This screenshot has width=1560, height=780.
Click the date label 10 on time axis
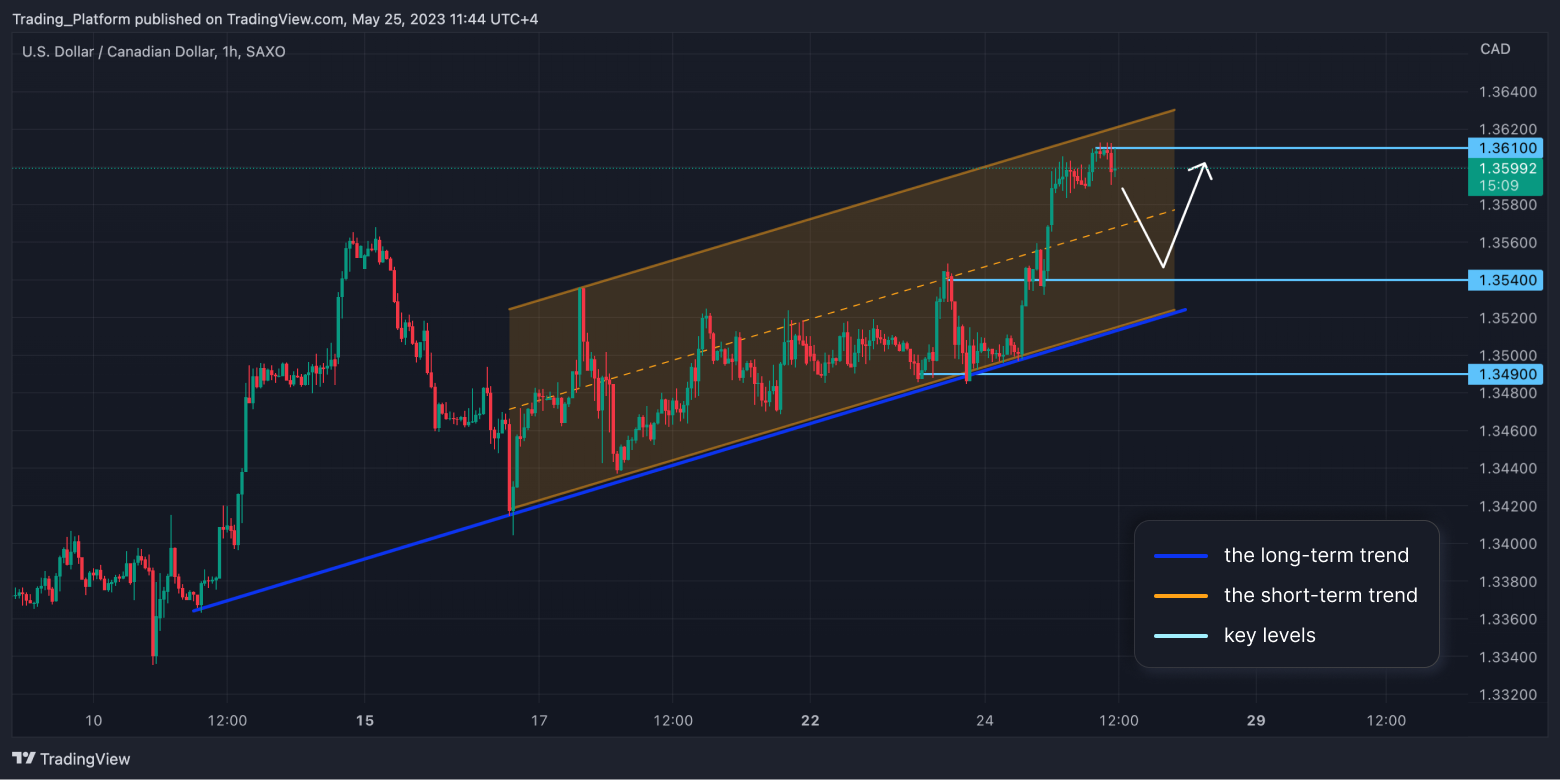click(93, 720)
